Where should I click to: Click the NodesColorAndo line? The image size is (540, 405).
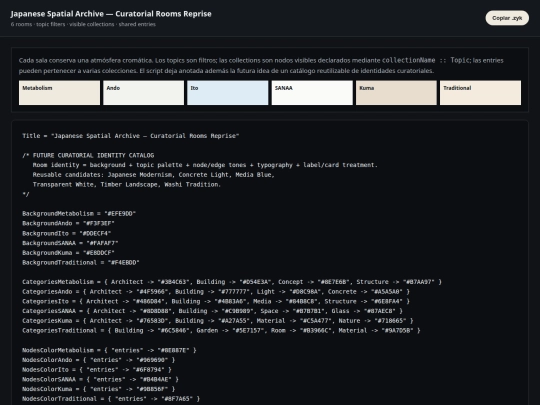click(x=98, y=360)
